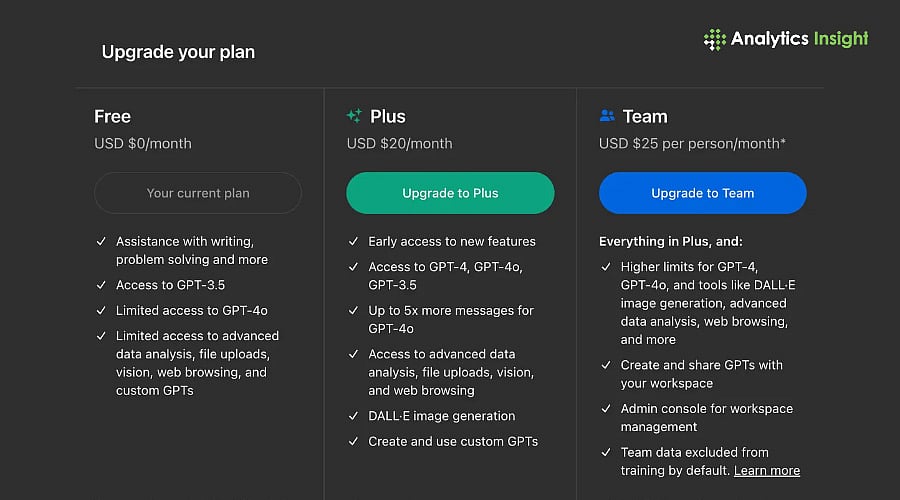Open the Learn more link
This screenshot has width=900, height=500.
coord(767,471)
